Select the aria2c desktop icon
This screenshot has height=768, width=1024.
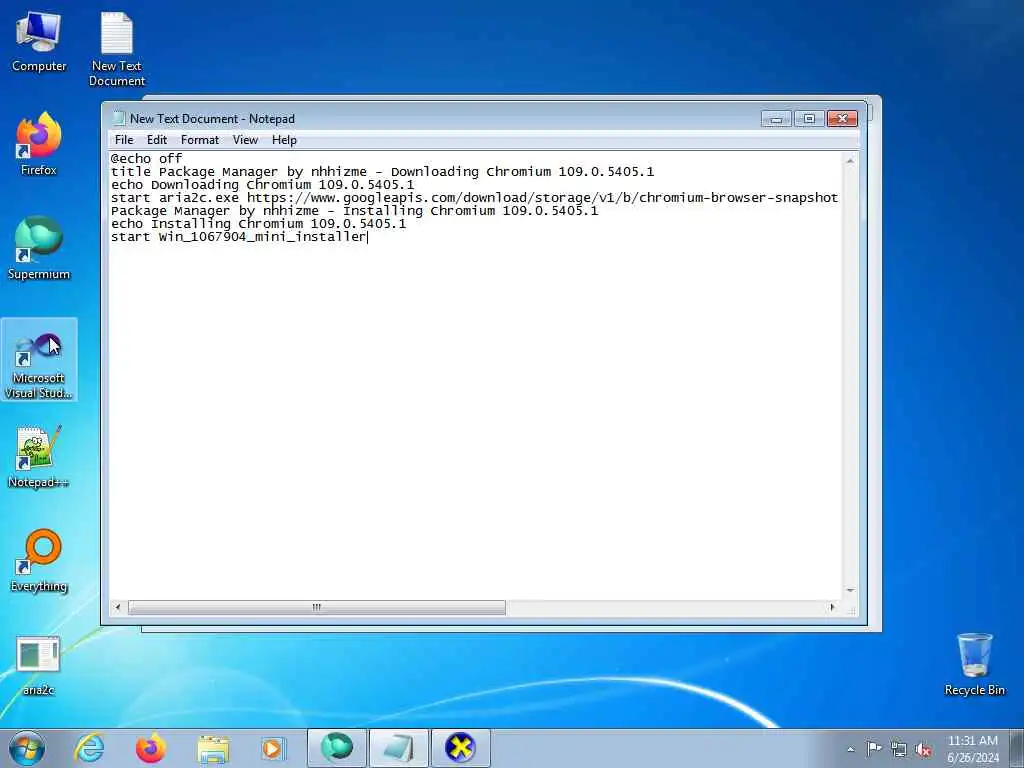click(39, 665)
